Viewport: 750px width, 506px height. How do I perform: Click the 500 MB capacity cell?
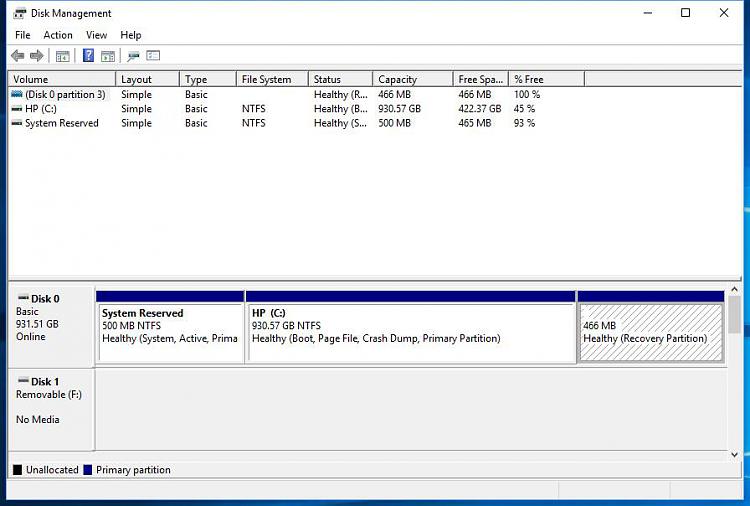[394, 123]
